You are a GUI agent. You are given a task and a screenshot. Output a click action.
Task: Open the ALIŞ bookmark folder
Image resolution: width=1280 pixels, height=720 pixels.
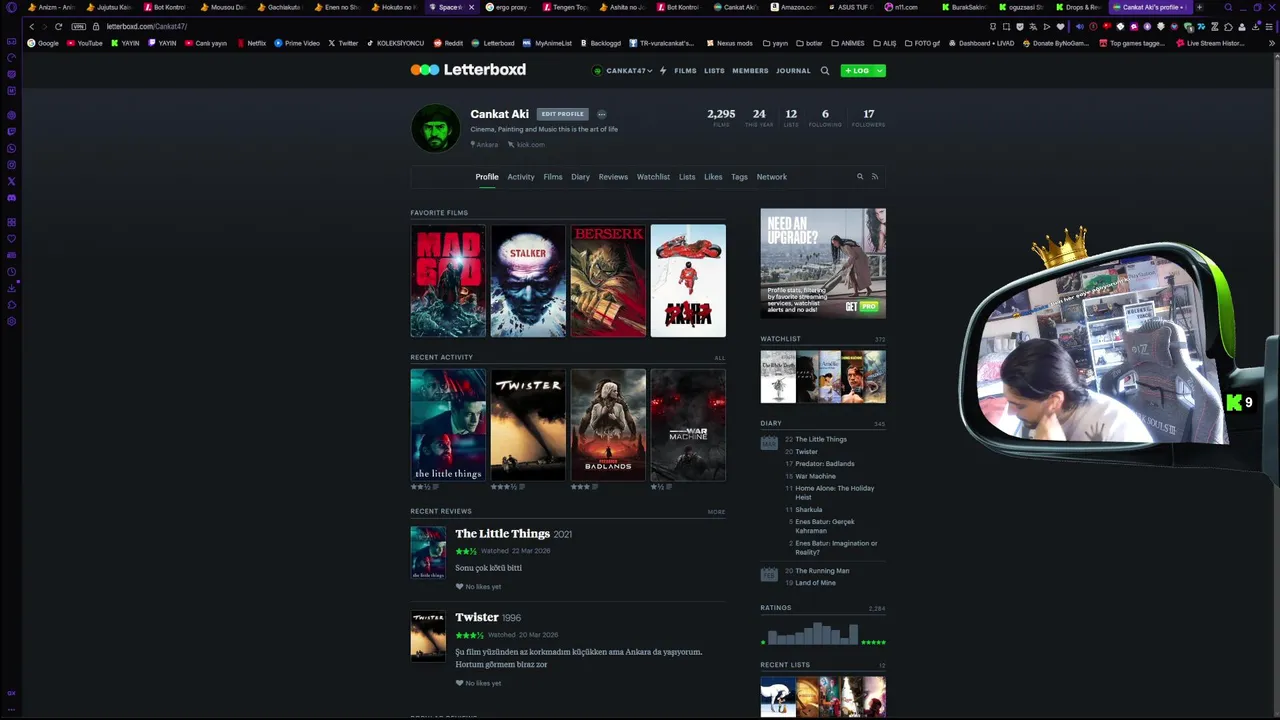tap(884, 43)
